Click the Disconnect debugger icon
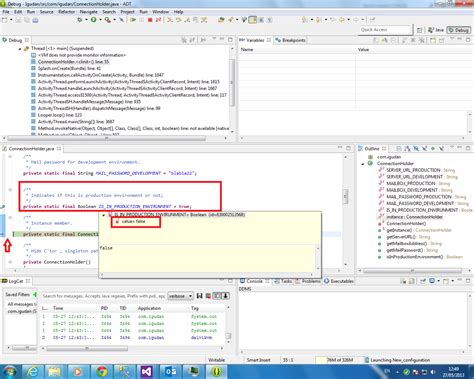The width and height of the screenshot is (474, 379). point(158,20)
